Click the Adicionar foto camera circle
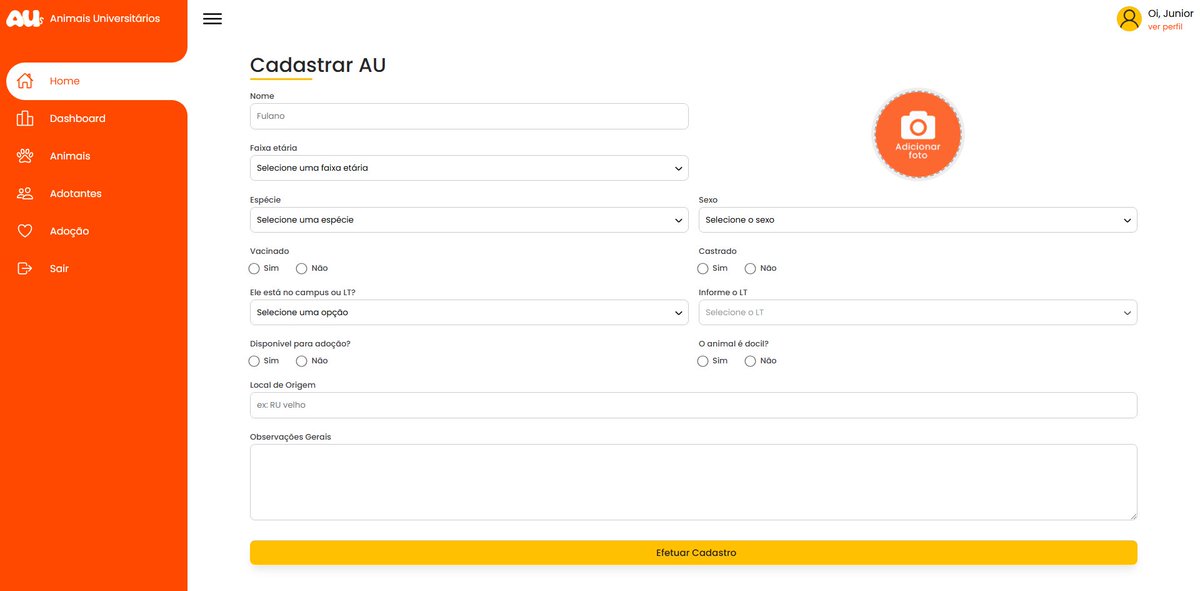 coord(918,134)
